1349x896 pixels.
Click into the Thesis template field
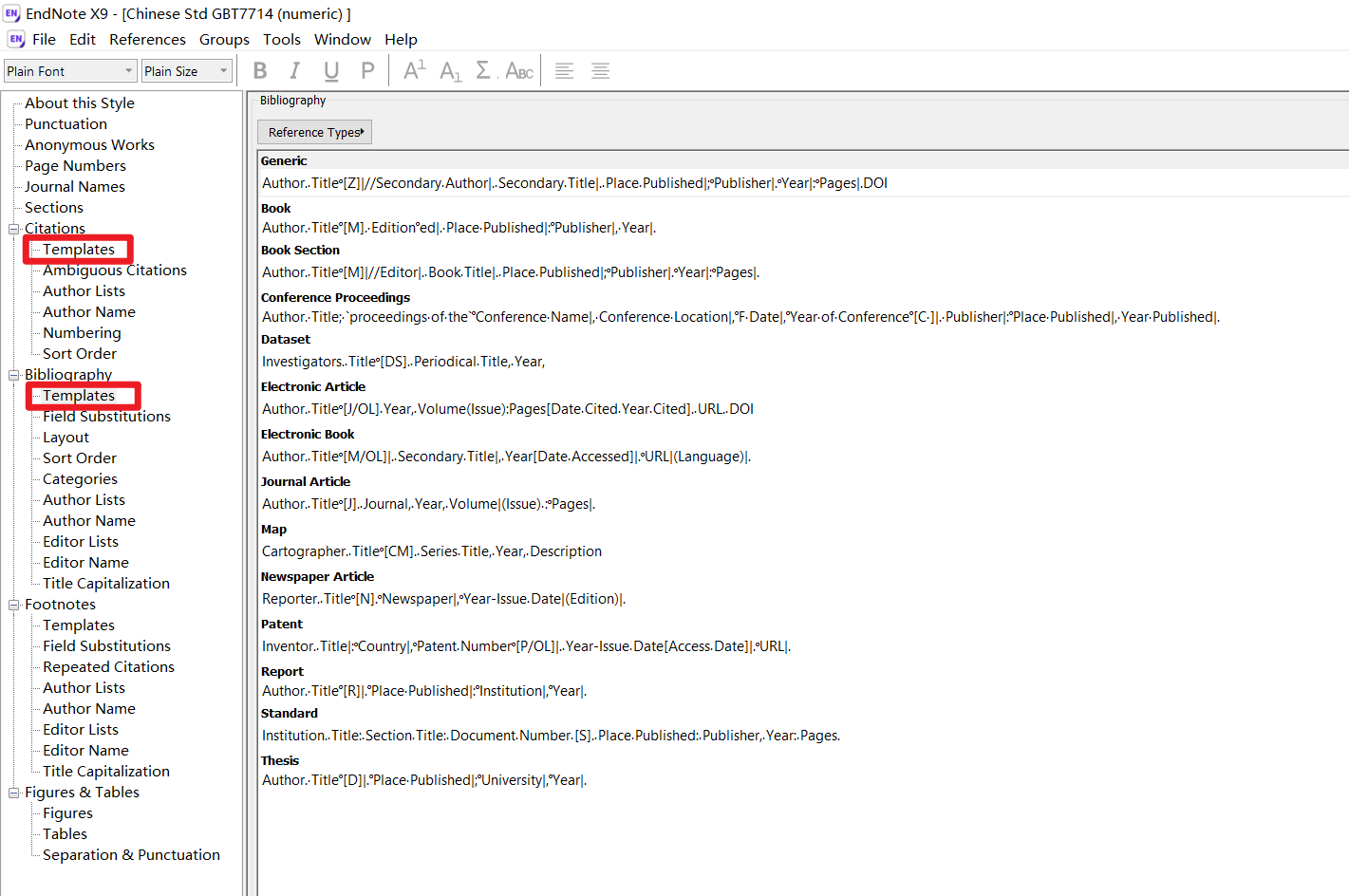click(803, 780)
